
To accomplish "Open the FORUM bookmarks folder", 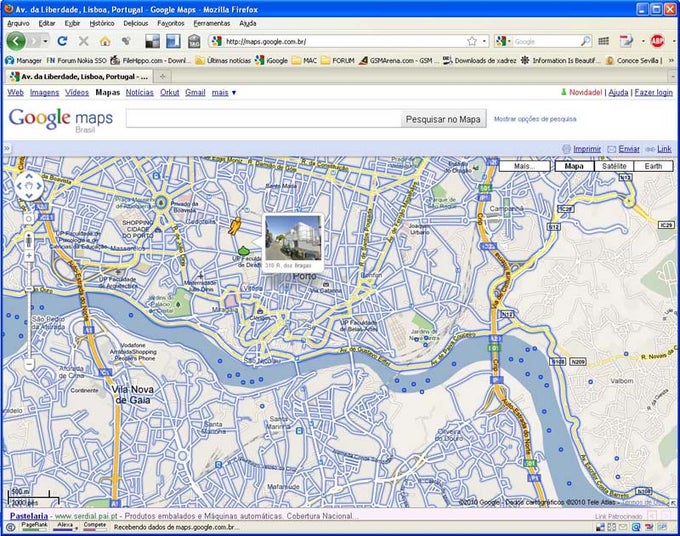I will pyautogui.click(x=338, y=60).
